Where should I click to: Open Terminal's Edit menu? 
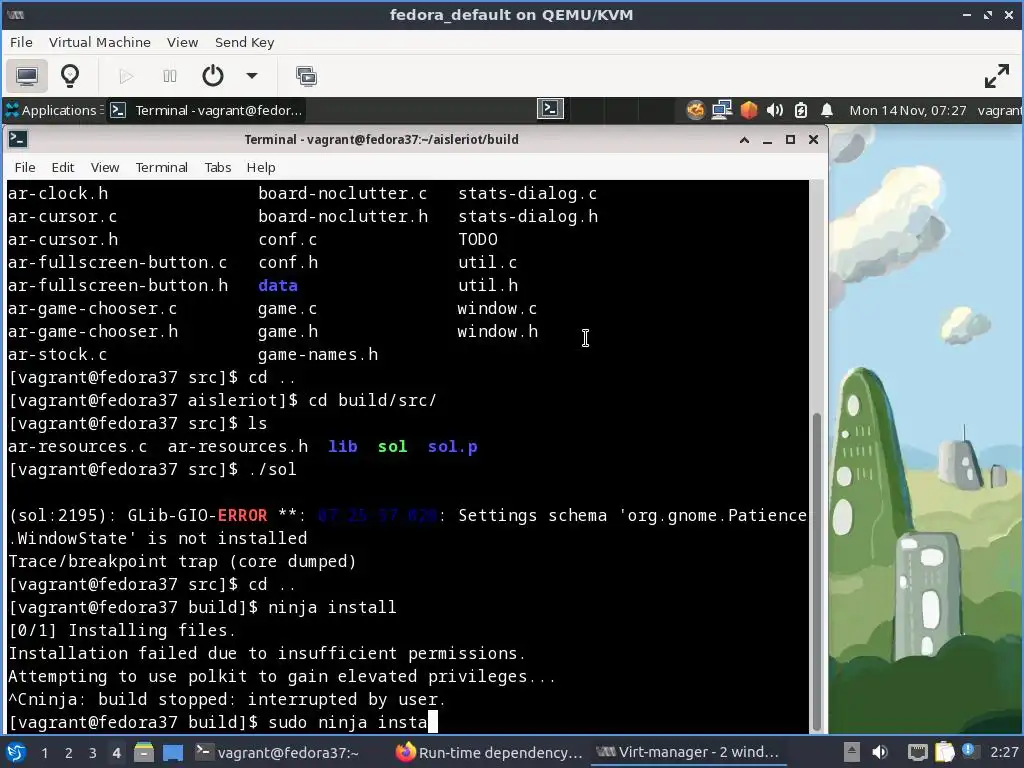(x=63, y=168)
